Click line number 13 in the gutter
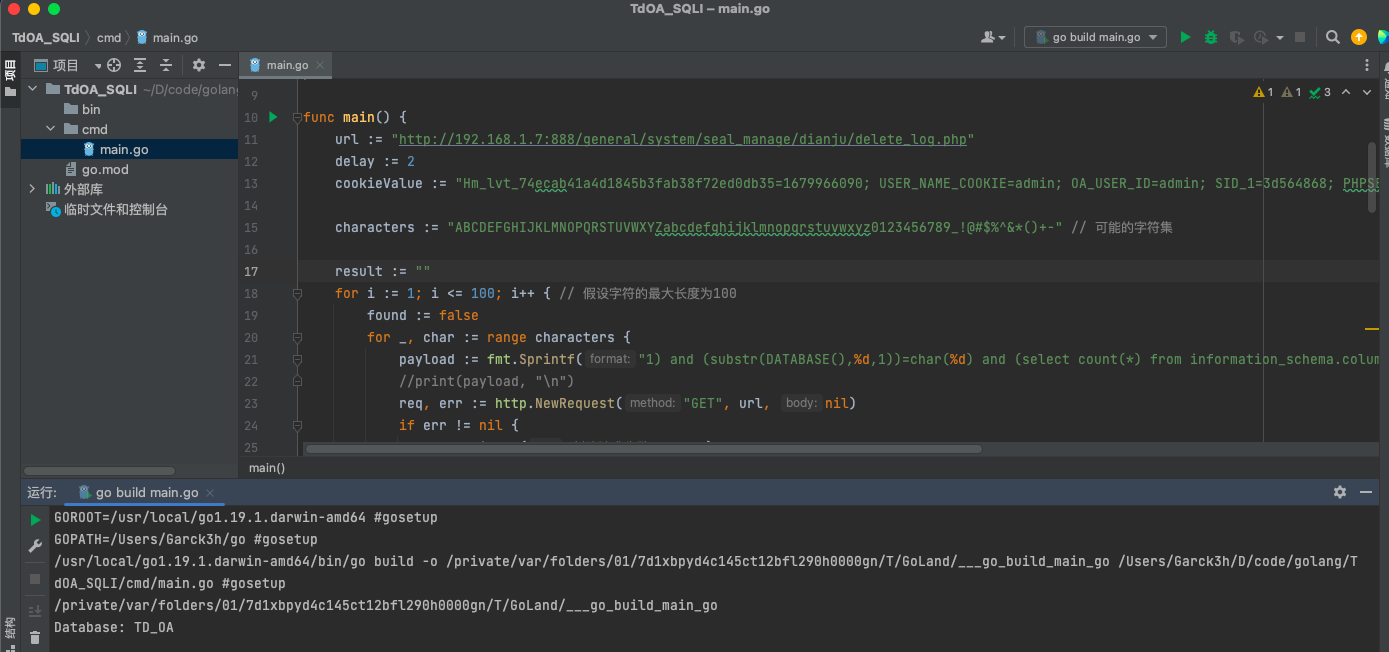The width and height of the screenshot is (1389, 652). pyautogui.click(x=250, y=183)
